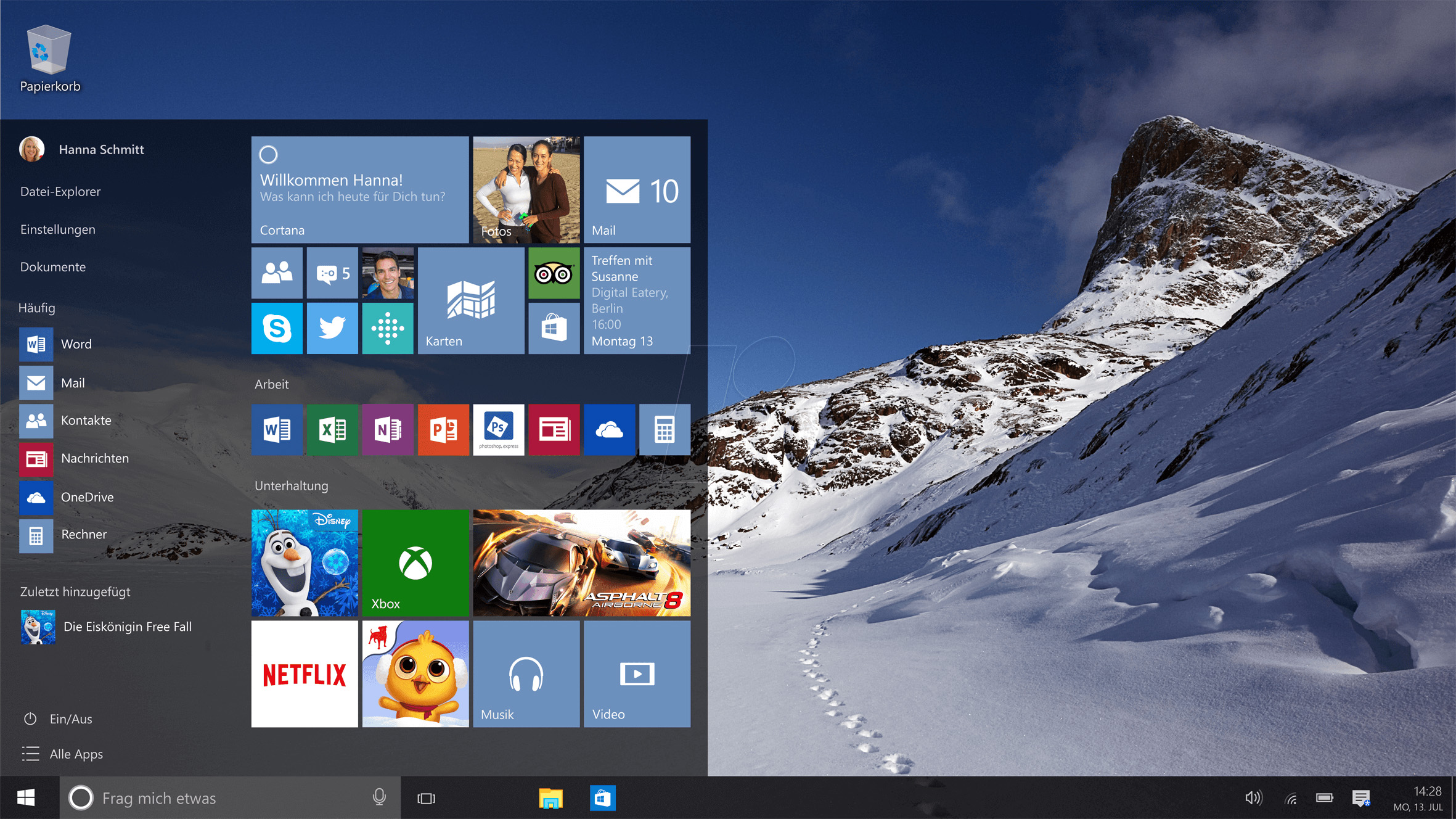Launch the Excel tile in Arbeit group

click(x=332, y=430)
